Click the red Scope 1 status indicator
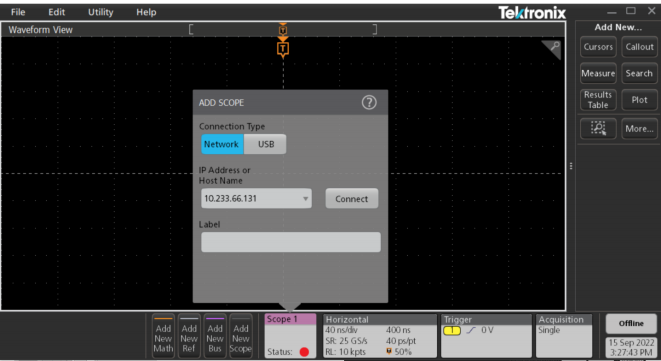 [x=304, y=352]
